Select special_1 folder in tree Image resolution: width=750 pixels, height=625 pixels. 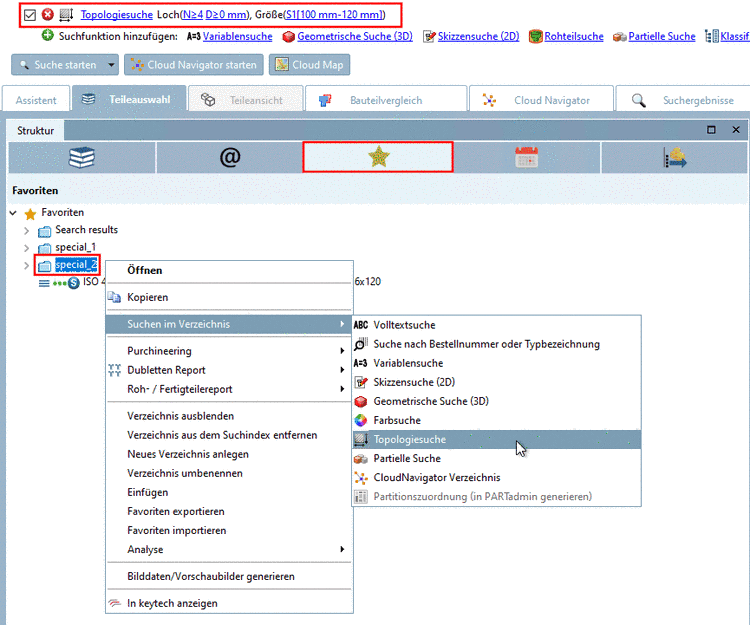pyautogui.click(x=75, y=247)
